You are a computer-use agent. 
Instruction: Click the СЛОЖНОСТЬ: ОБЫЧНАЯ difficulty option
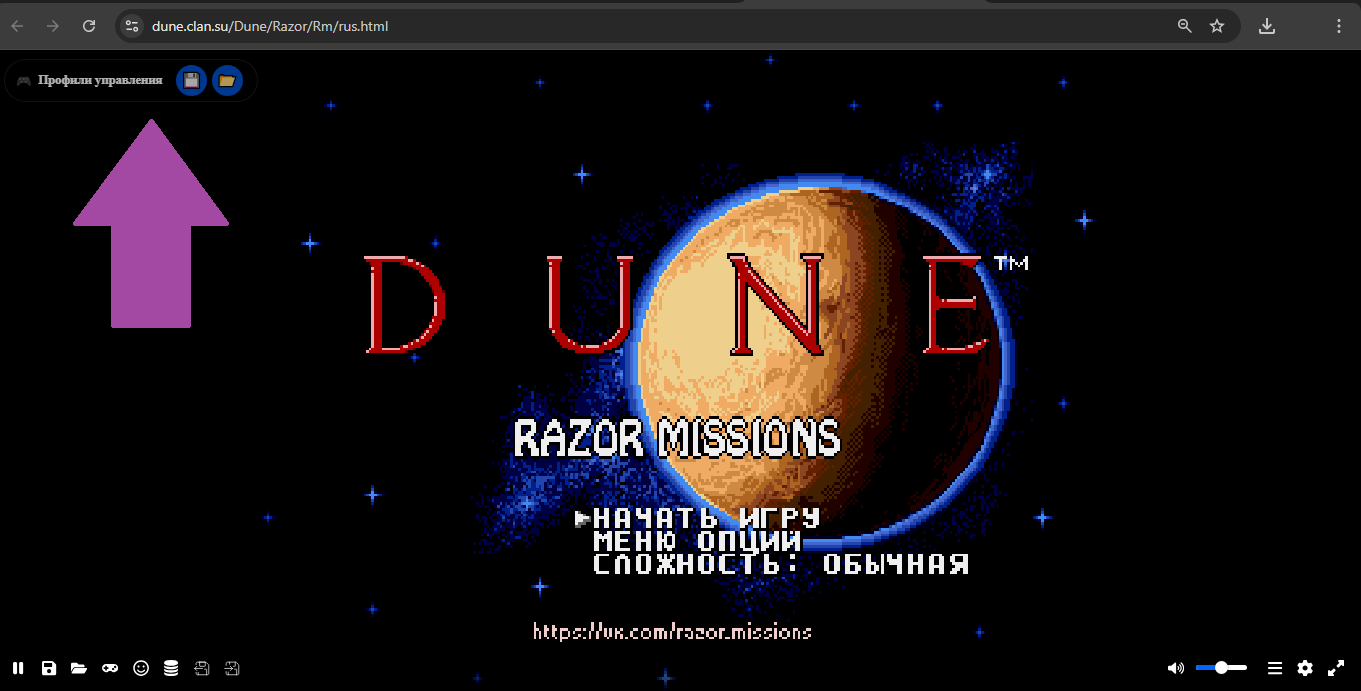[780, 564]
